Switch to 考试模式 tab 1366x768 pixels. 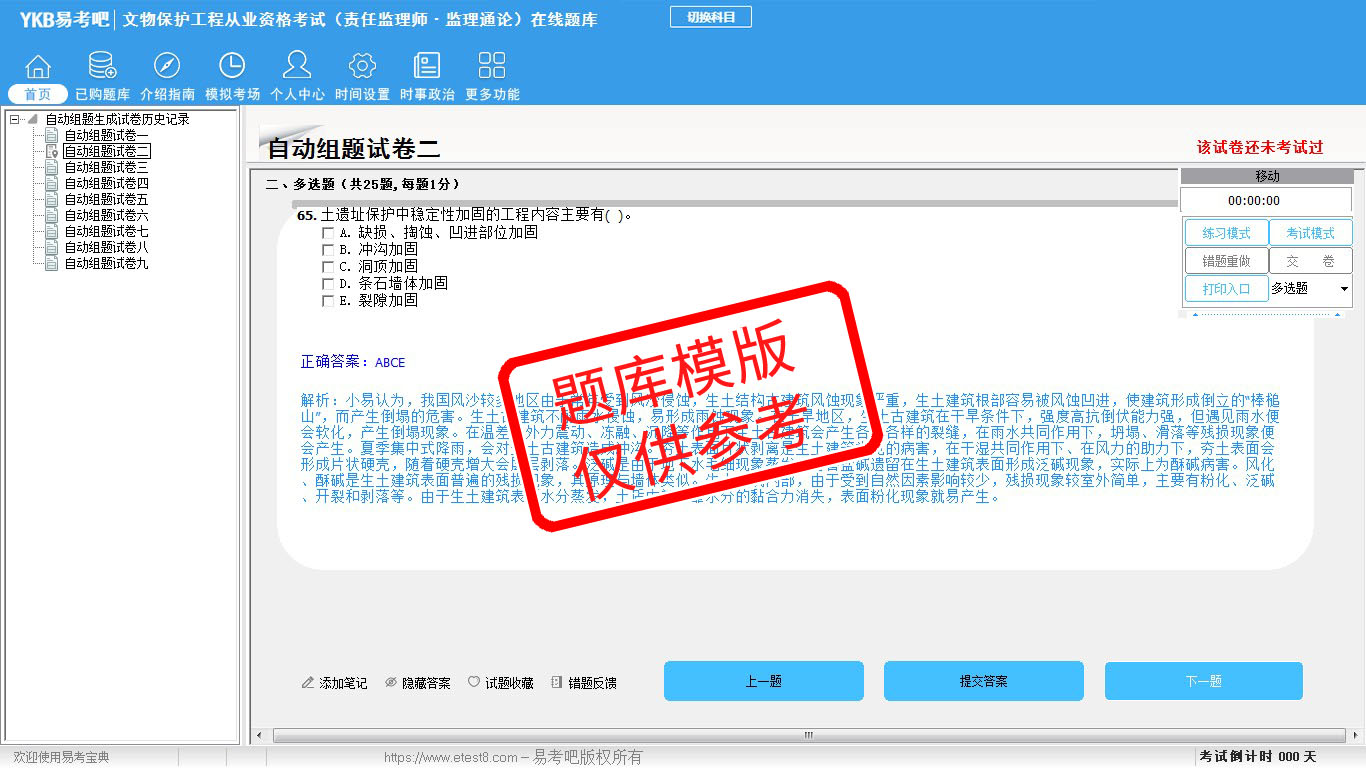[1310, 233]
